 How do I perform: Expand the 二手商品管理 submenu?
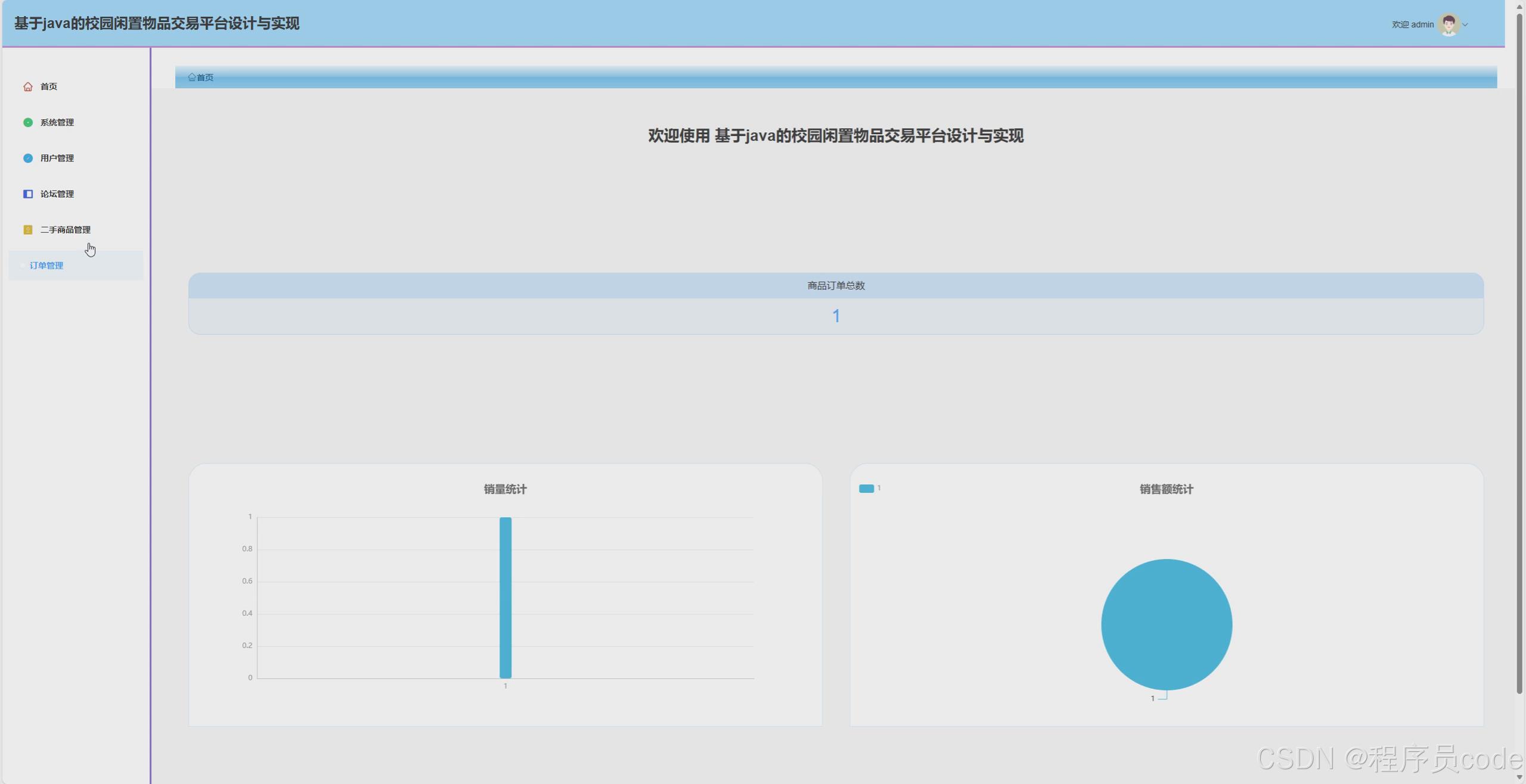point(66,230)
